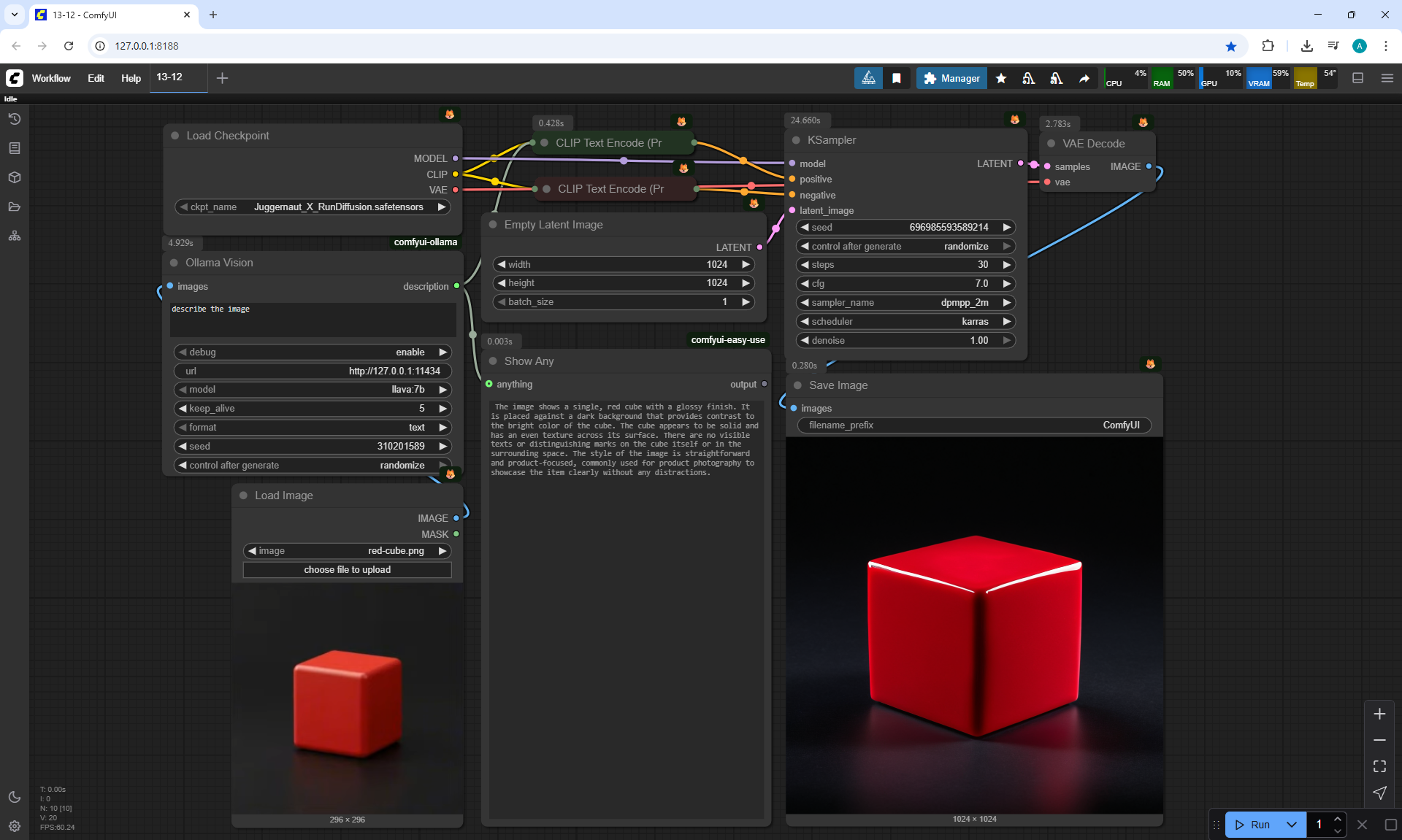Open the Workflow menu
Image resolution: width=1402 pixels, height=840 pixels.
tap(51, 78)
